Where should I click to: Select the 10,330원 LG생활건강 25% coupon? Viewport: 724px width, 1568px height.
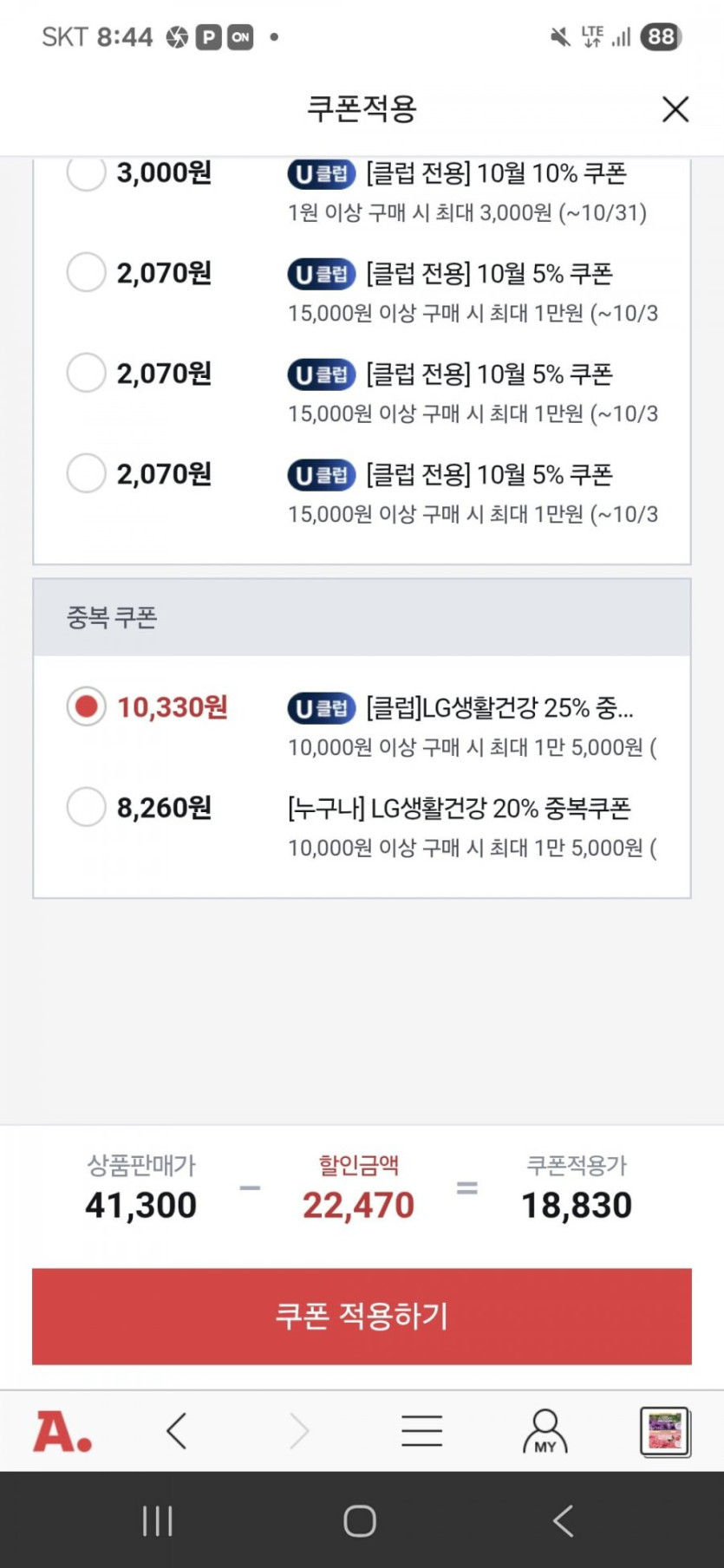click(x=86, y=706)
